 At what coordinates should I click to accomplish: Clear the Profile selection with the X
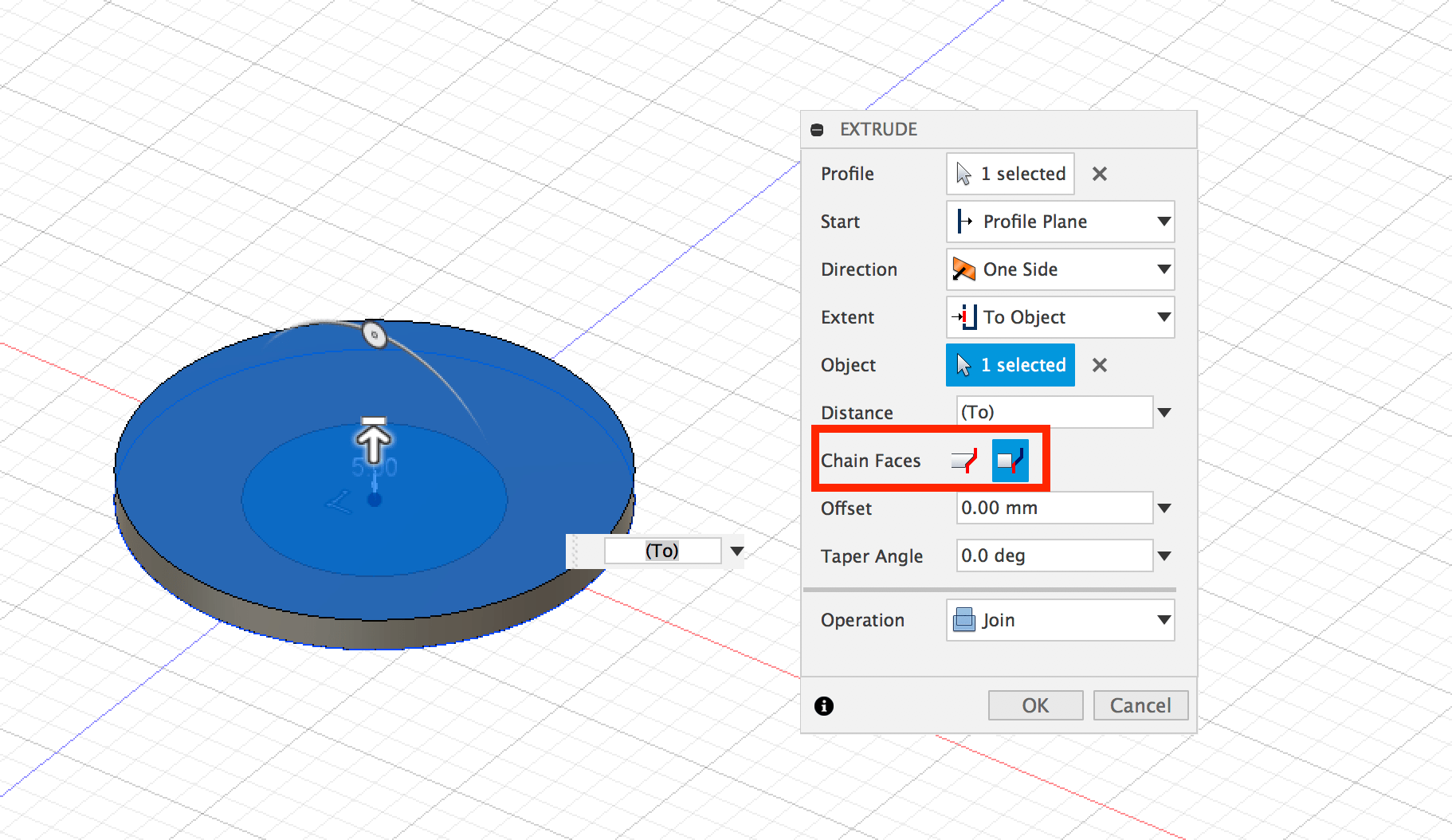coord(1100,174)
